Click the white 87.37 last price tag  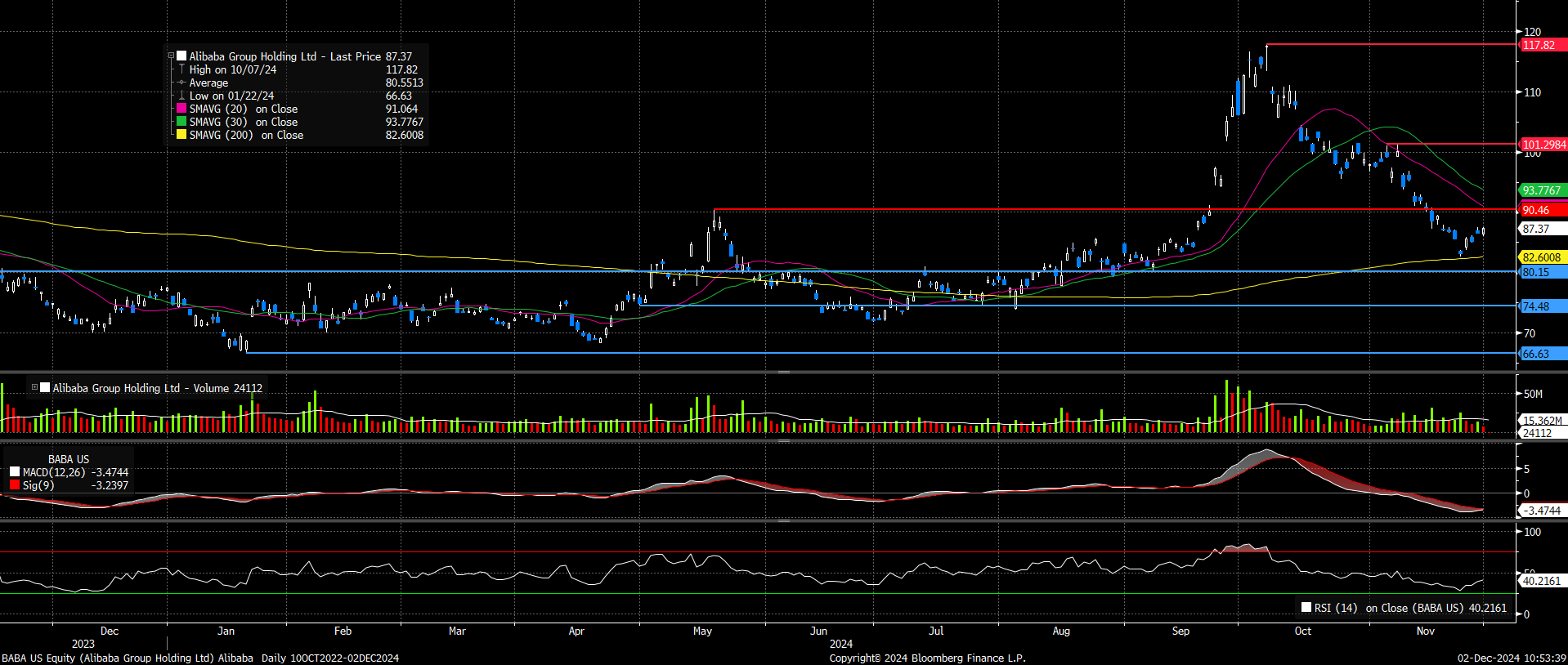(1542, 229)
